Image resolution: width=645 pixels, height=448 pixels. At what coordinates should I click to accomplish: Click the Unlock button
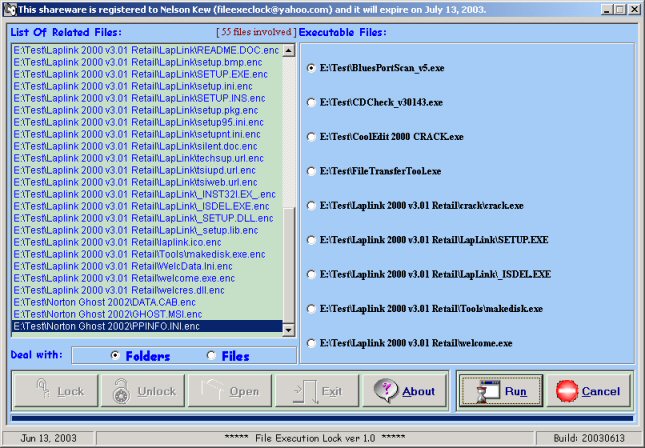click(143, 390)
